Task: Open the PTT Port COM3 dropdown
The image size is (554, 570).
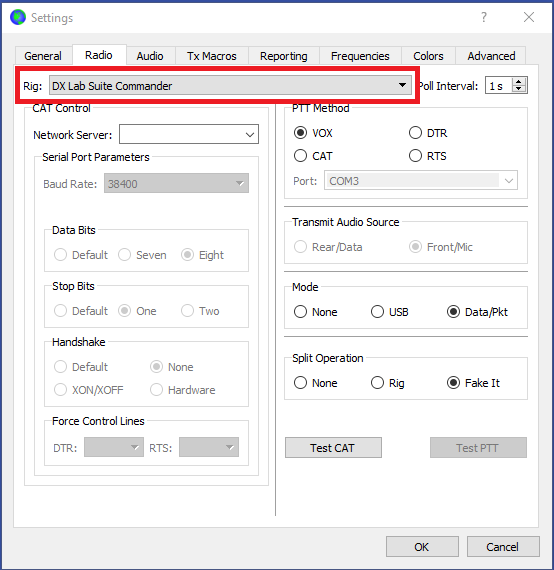Action: (x=421, y=181)
